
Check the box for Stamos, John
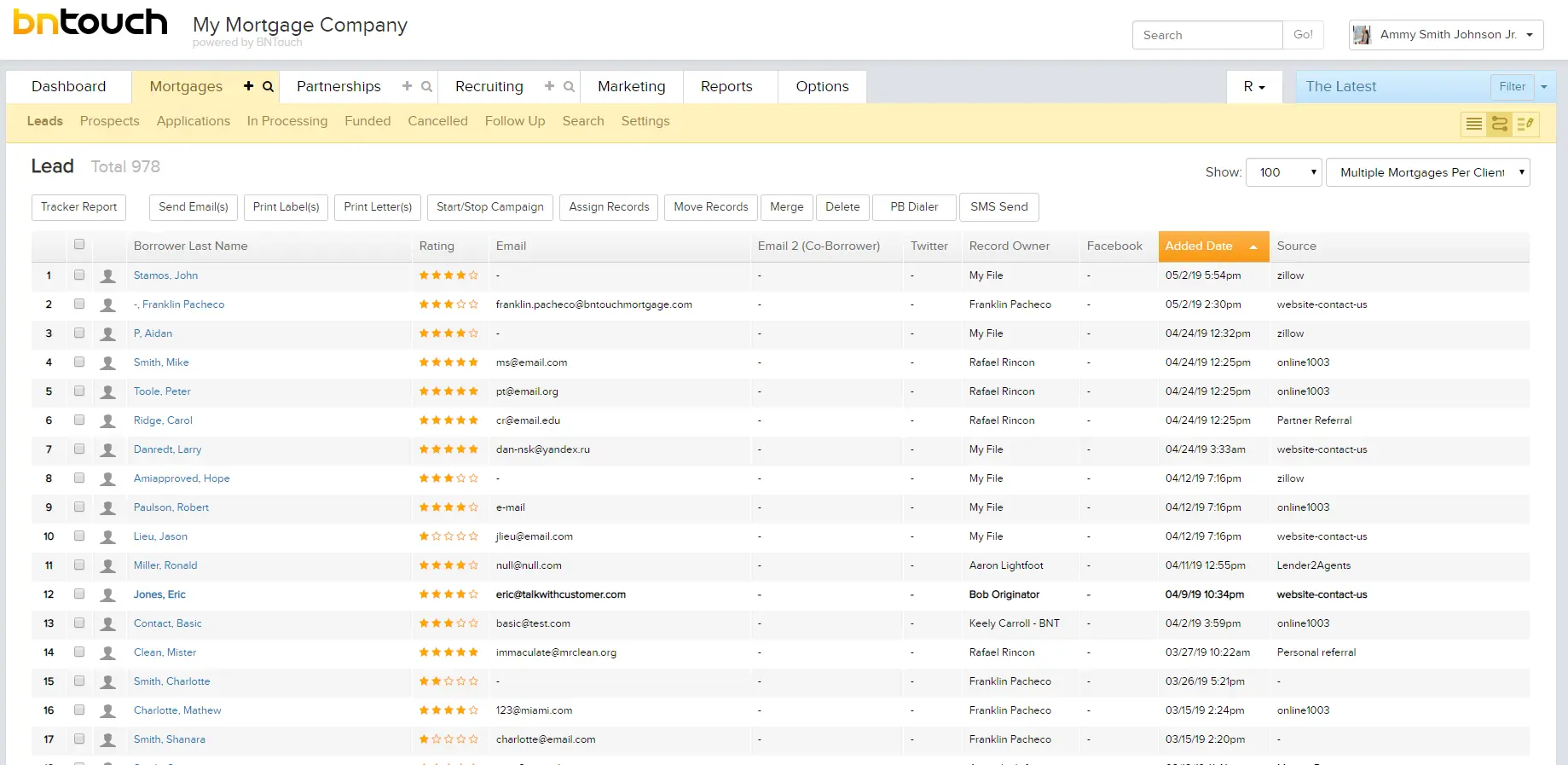(x=79, y=275)
